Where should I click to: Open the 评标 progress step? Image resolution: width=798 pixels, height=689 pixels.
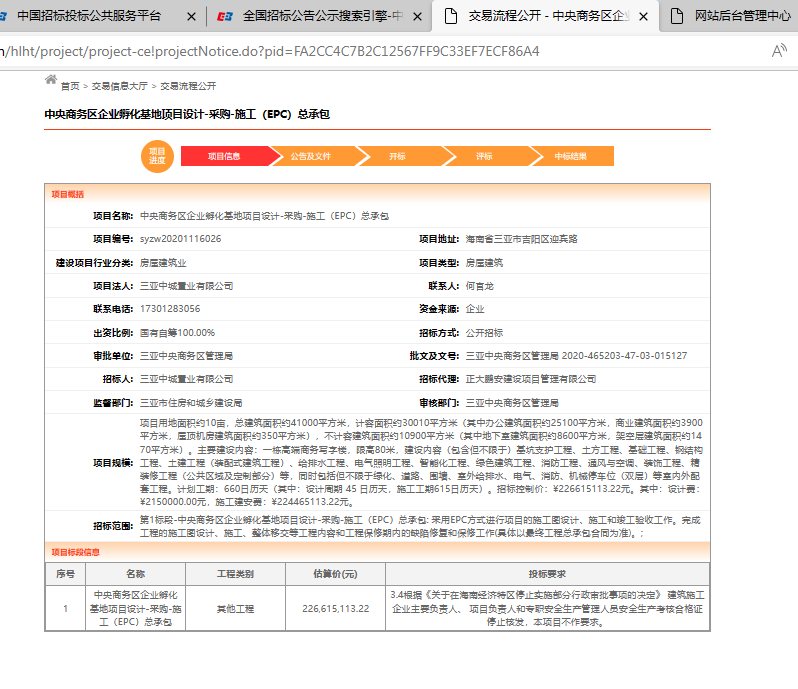(x=484, y=156)
